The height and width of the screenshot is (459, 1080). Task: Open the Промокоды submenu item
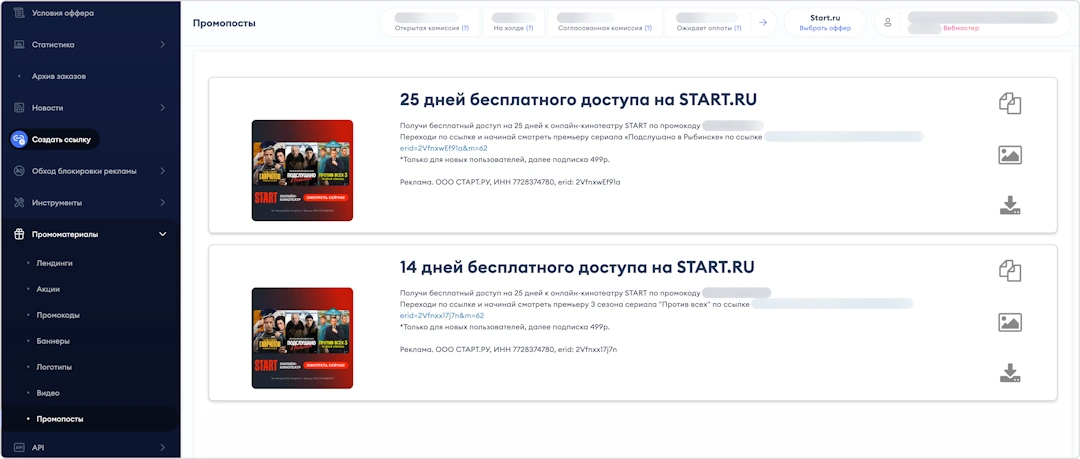(x=58, y=315)
